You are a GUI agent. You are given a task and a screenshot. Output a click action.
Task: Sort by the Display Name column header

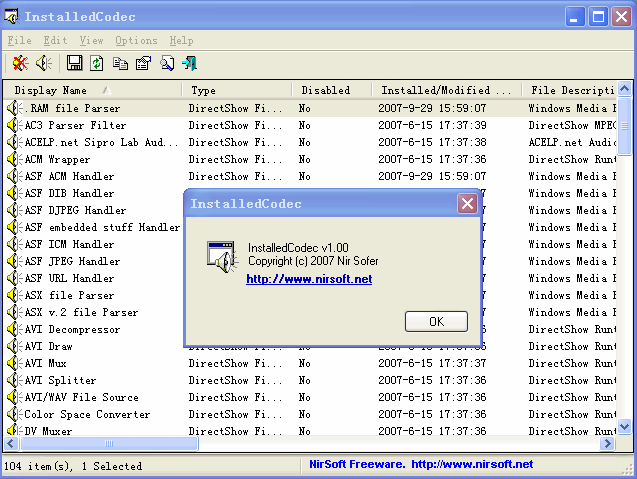pyautogui.click(x=93, y=90)
